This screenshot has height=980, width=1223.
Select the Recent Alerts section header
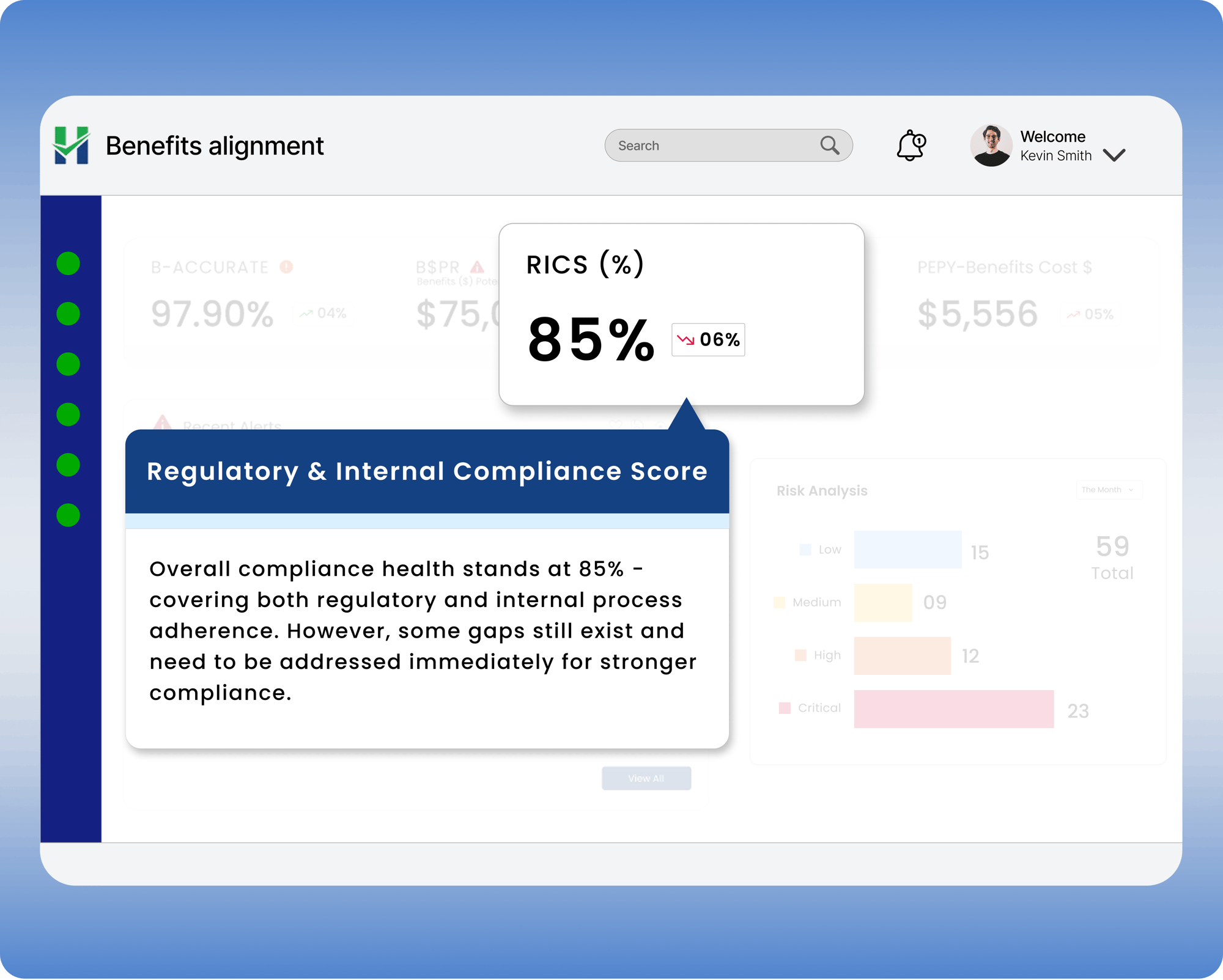coord(231,425)
